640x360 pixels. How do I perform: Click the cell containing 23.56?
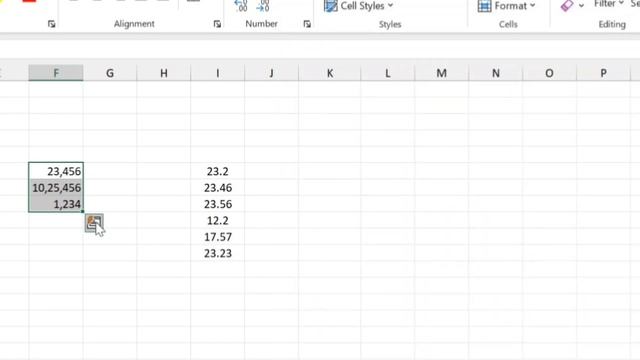point(218,204)
